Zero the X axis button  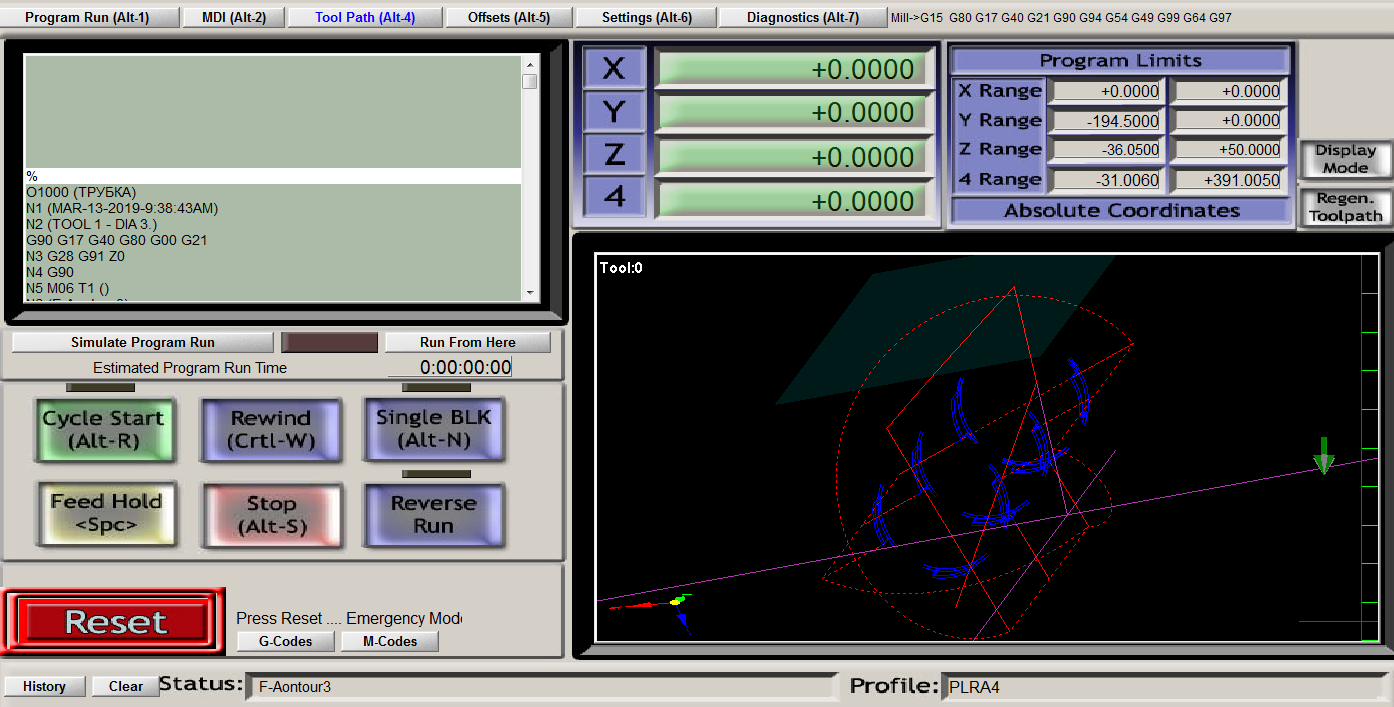614,69
